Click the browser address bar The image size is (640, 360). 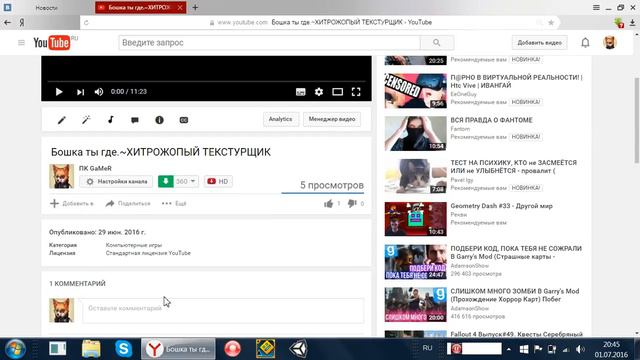click(x=320, y=22)
